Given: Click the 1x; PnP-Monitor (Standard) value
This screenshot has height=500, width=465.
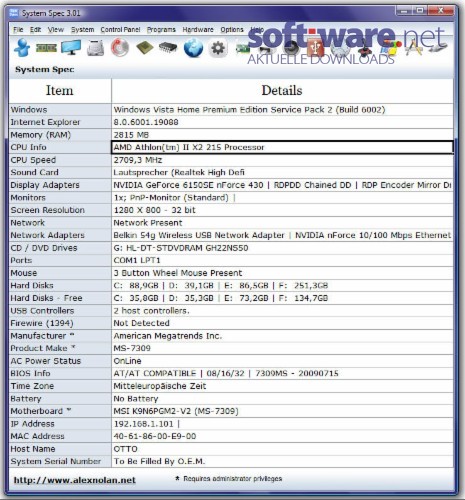Looking at the screenshot, I should [171, 198].
